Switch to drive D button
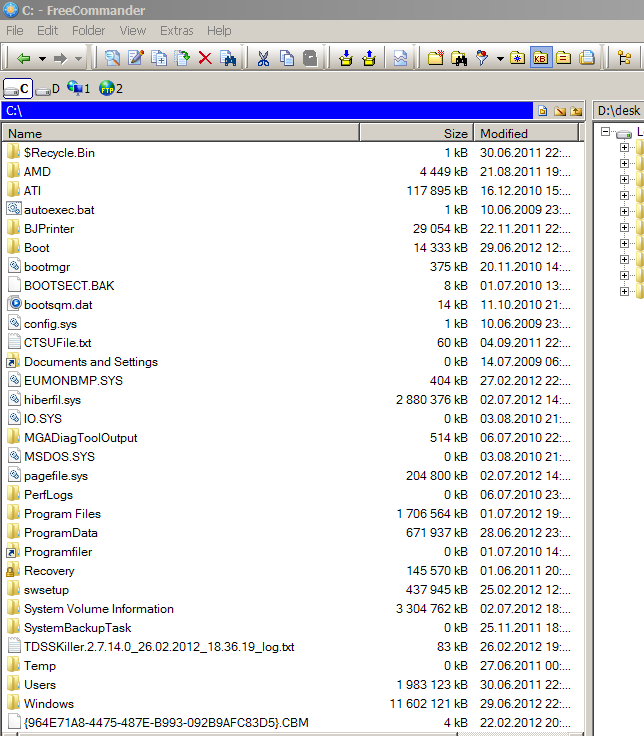The height and width of the screenshot is (736, 644). (47, 89)
